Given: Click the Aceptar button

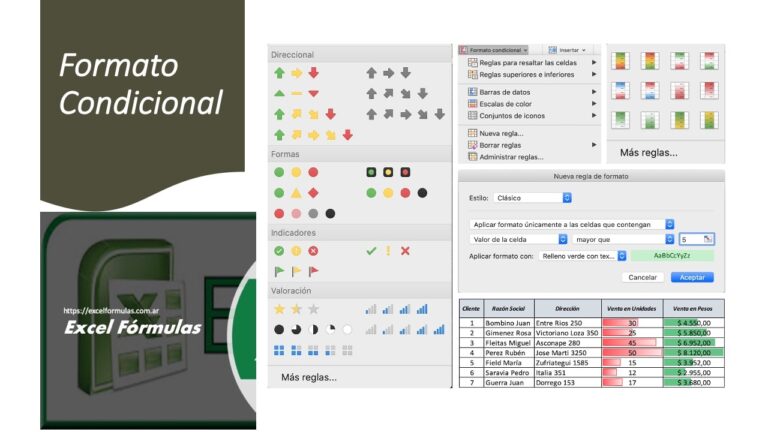Looking at the screenshot, I should point(691,277).
